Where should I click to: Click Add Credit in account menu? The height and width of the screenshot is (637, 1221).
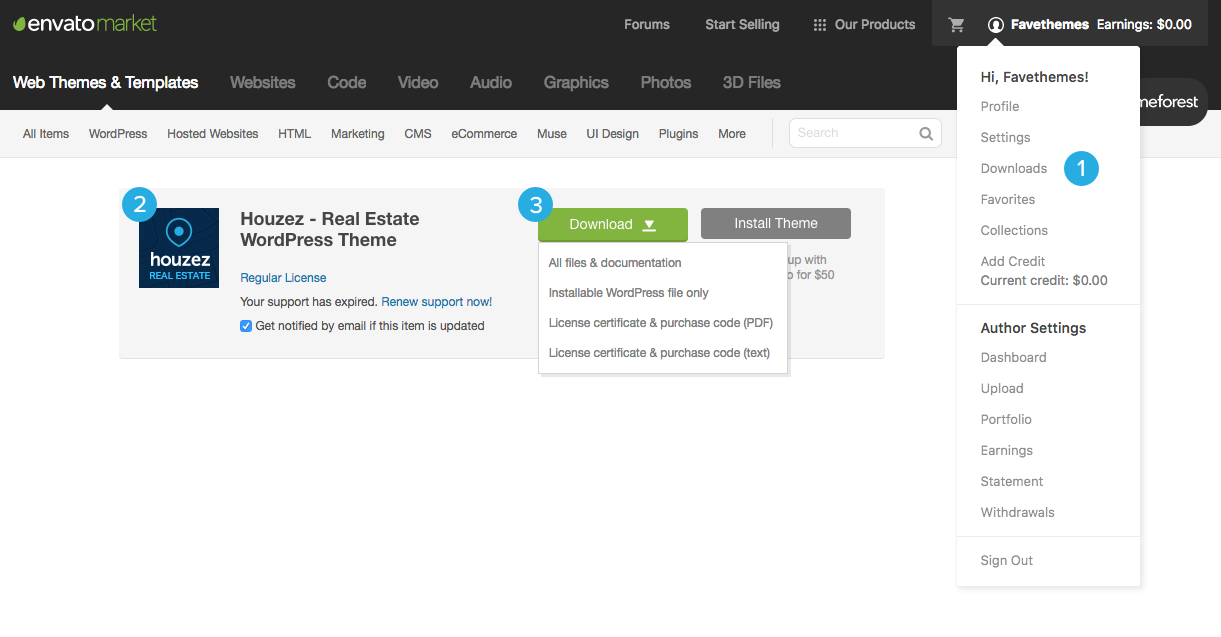[1013, 262]
